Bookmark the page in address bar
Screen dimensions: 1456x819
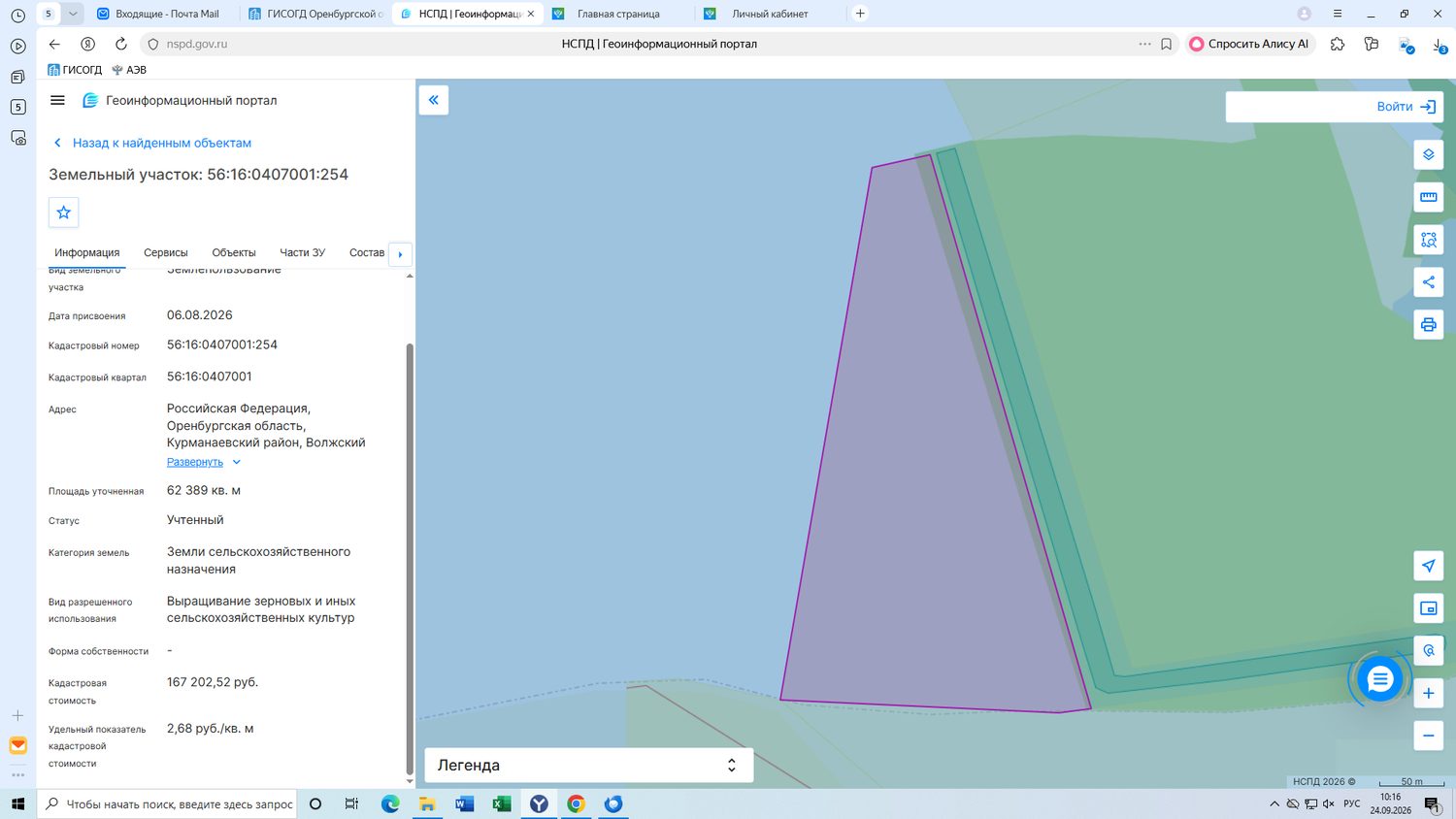(x=1167, y=44)
